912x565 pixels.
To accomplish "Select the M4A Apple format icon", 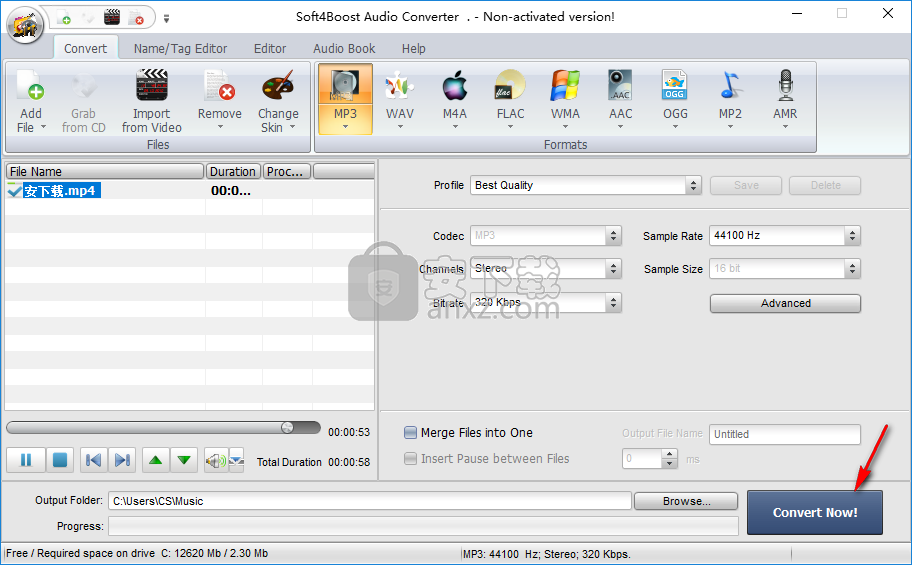I will click(x=455, y=86).
